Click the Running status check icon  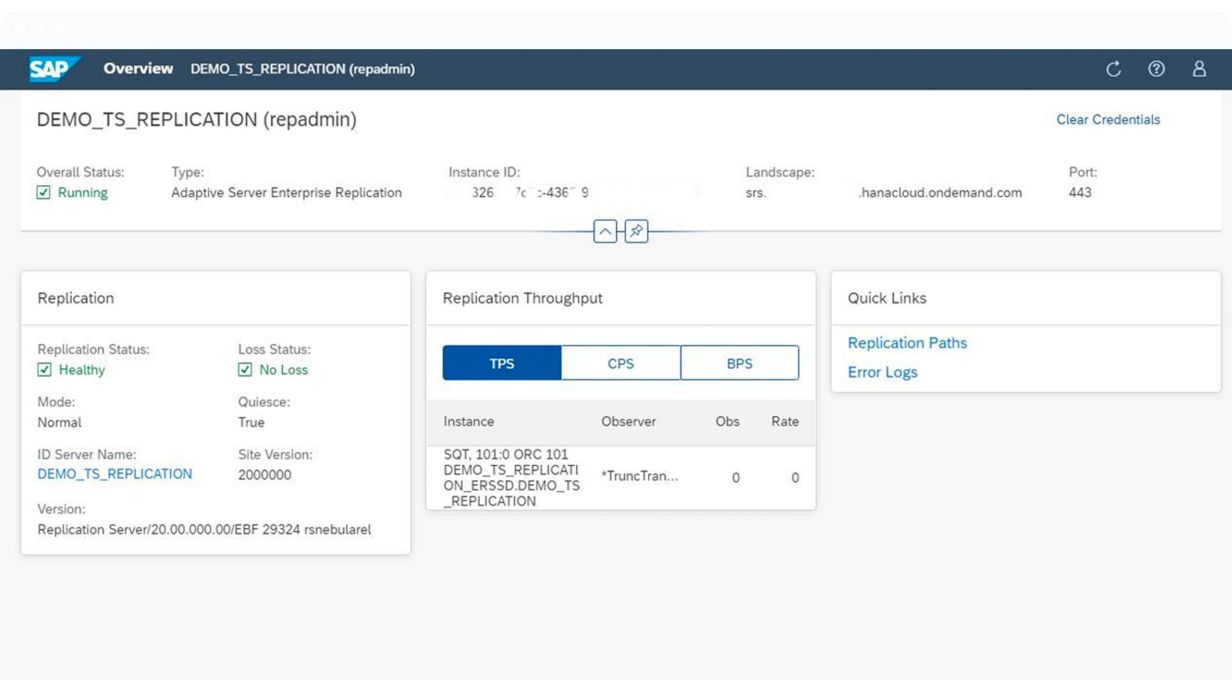coord(43,193)
